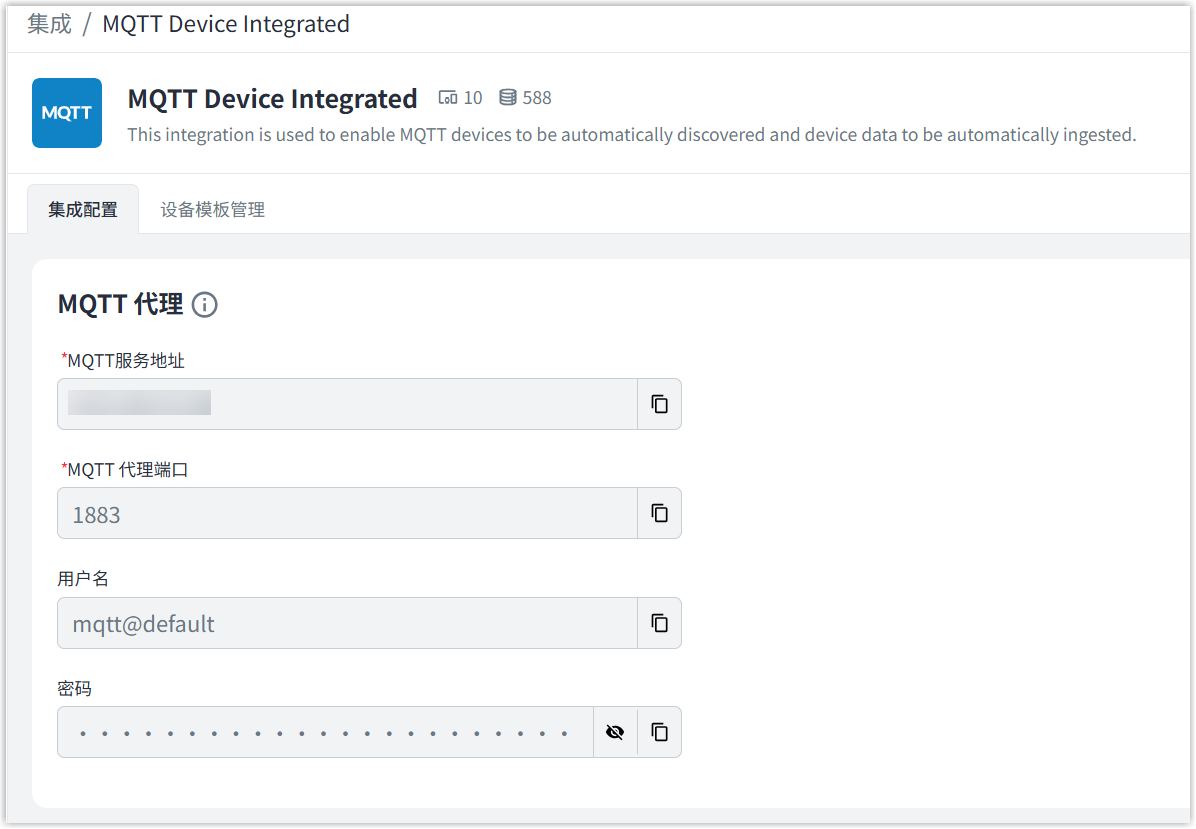Click the device count icon showing 10
This screenshot has width=1196, height=829.
pos(448,98)
